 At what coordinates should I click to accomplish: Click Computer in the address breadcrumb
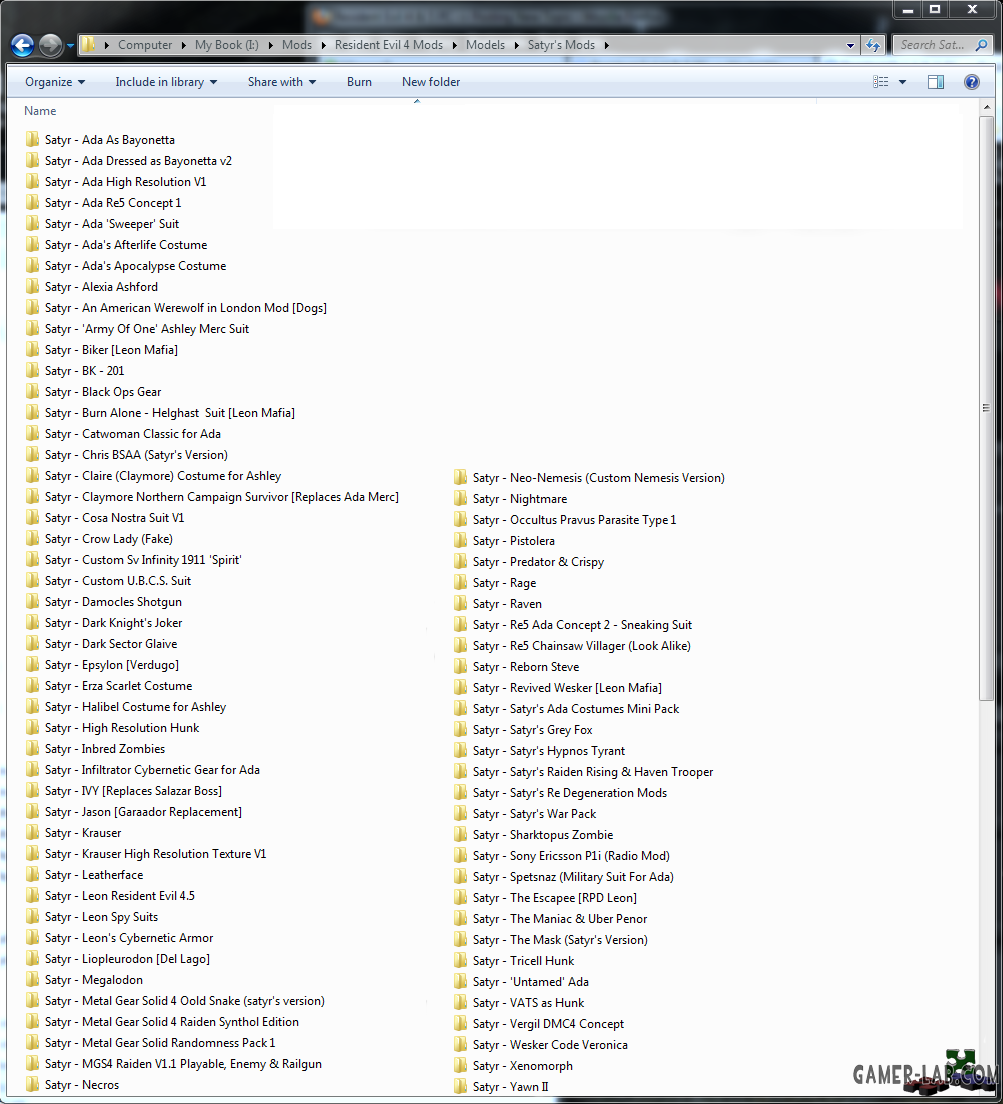pos(145,45)
